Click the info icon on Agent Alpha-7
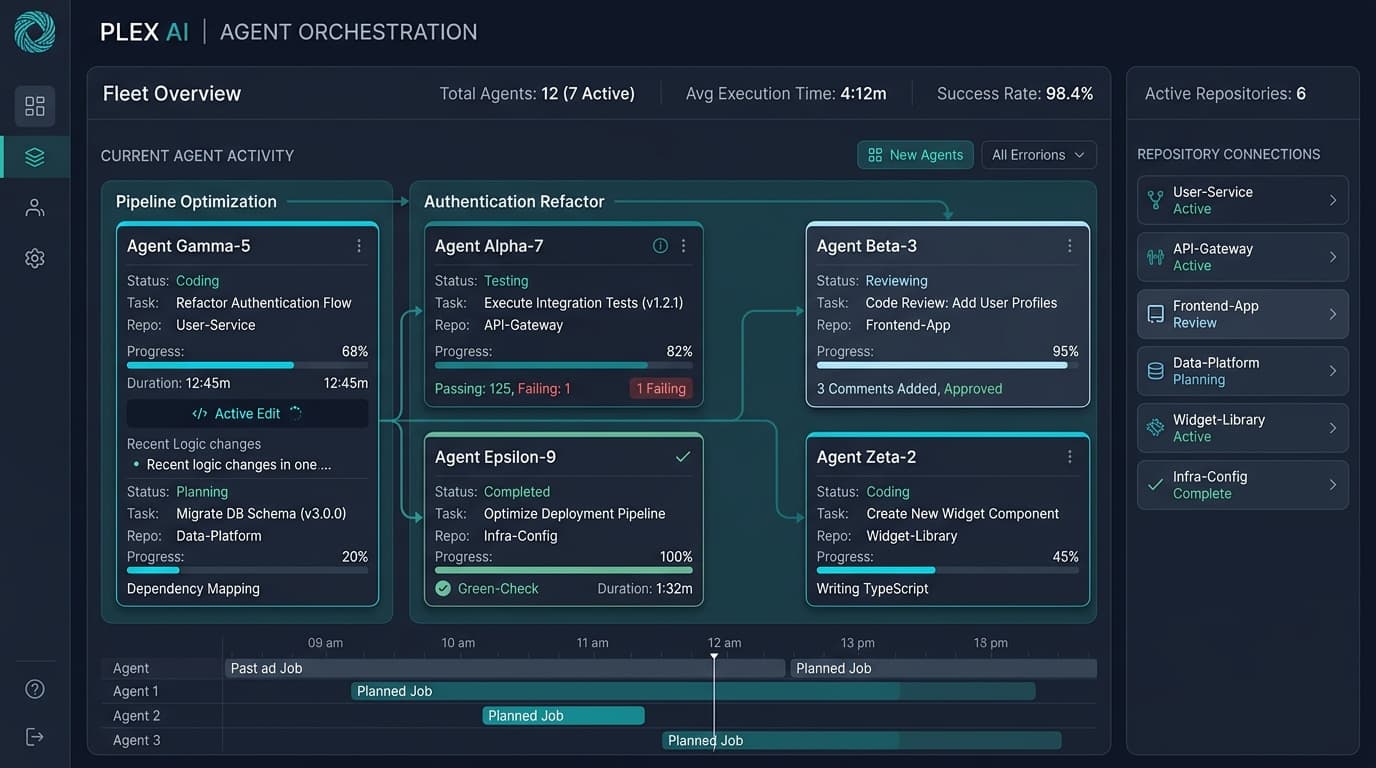The image size is (1376, 768). click(x=660, y=246)
